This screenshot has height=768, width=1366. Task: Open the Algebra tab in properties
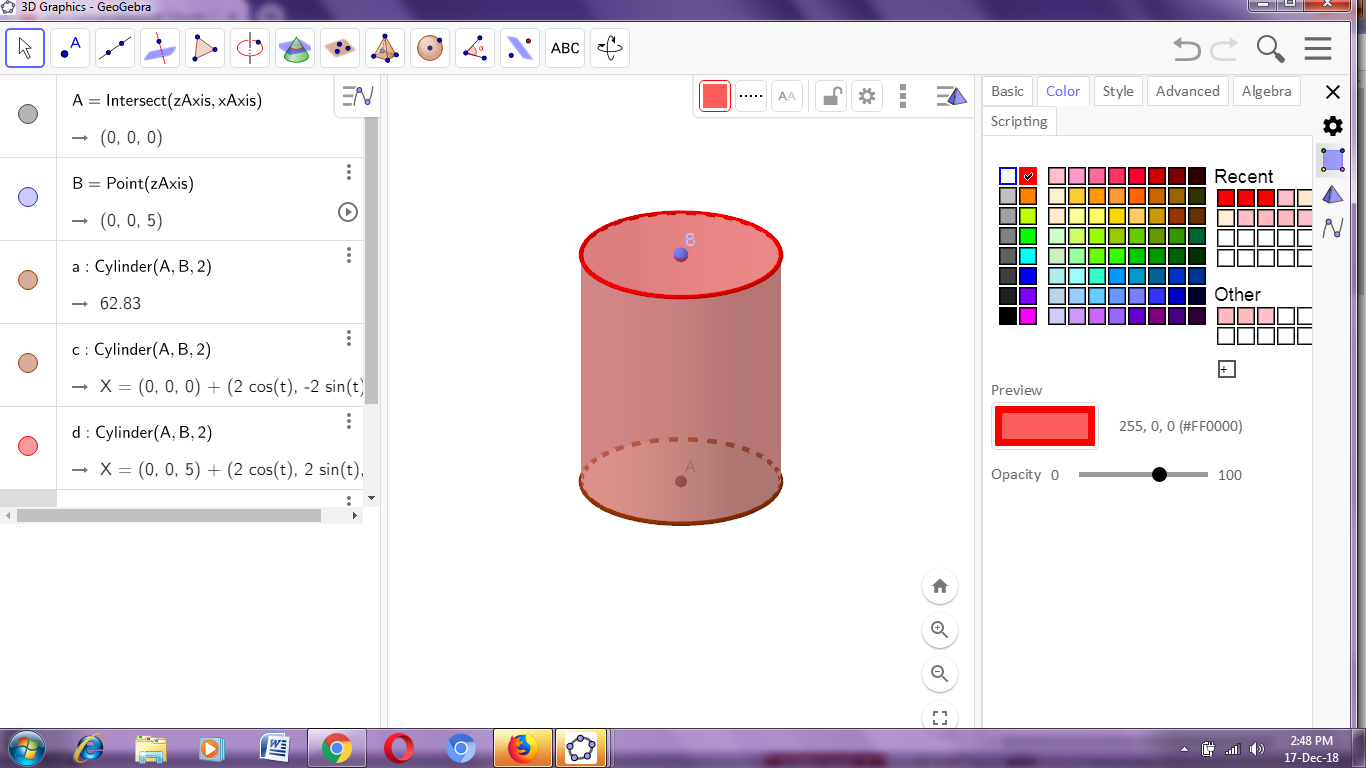pos(1266,91)
